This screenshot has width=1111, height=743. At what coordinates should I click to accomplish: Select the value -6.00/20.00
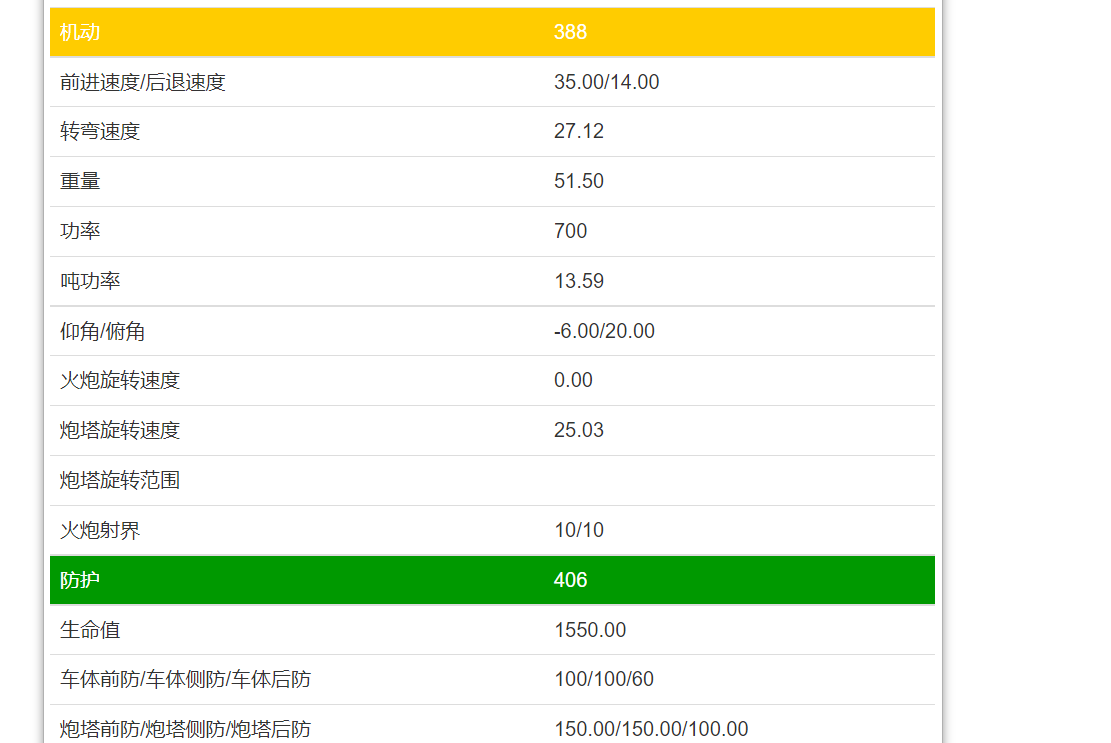point(604,331)
